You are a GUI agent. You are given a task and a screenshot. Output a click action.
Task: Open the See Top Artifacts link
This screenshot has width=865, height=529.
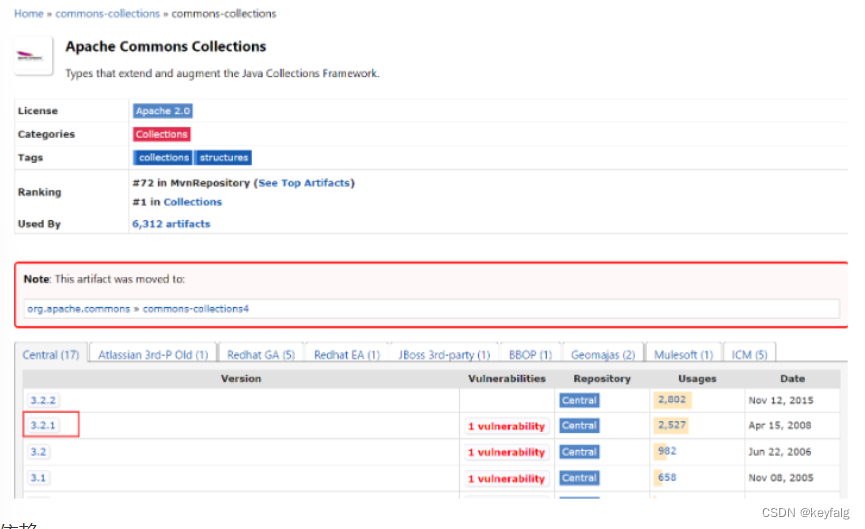pyautogui.click(x=304, y=183)
